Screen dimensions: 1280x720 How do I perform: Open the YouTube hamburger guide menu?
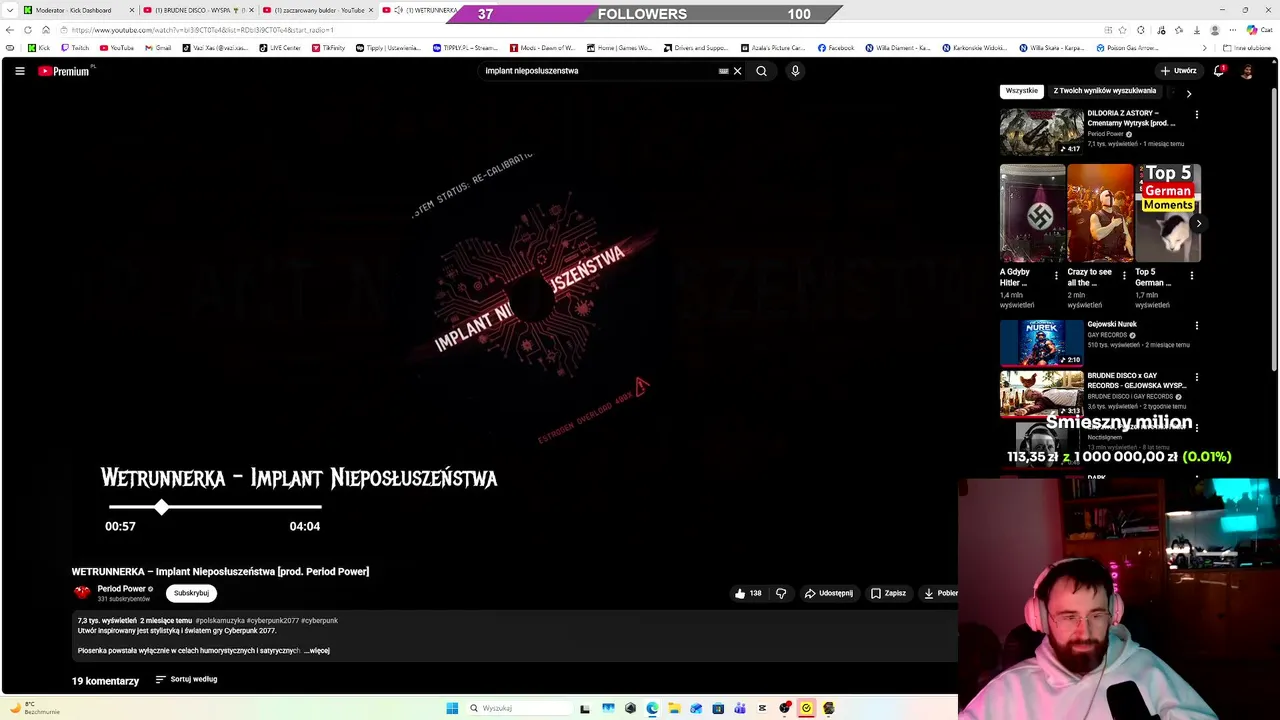point(20,71)
